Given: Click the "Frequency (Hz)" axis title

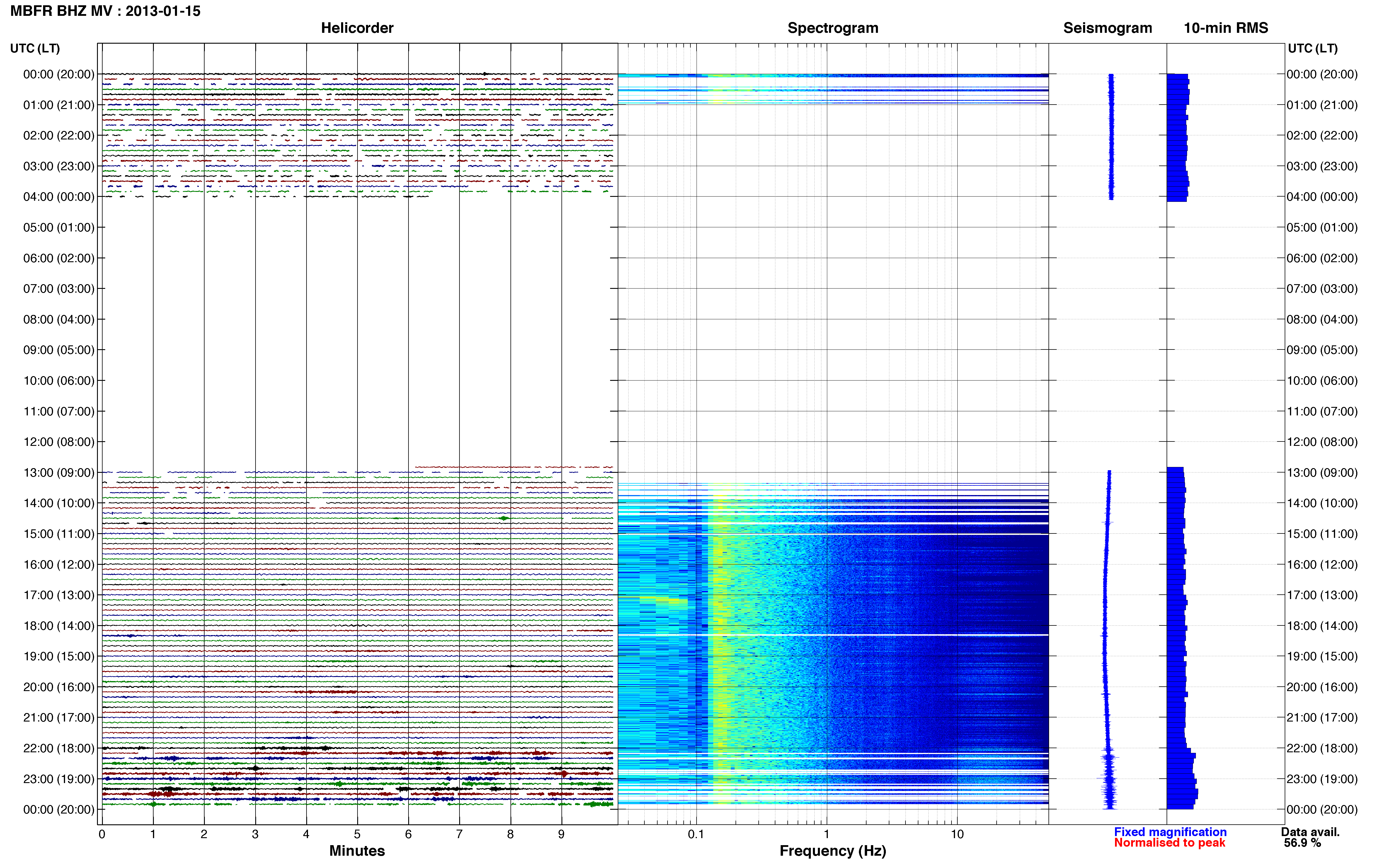Looking at the screenshot, I should (833, 851).
